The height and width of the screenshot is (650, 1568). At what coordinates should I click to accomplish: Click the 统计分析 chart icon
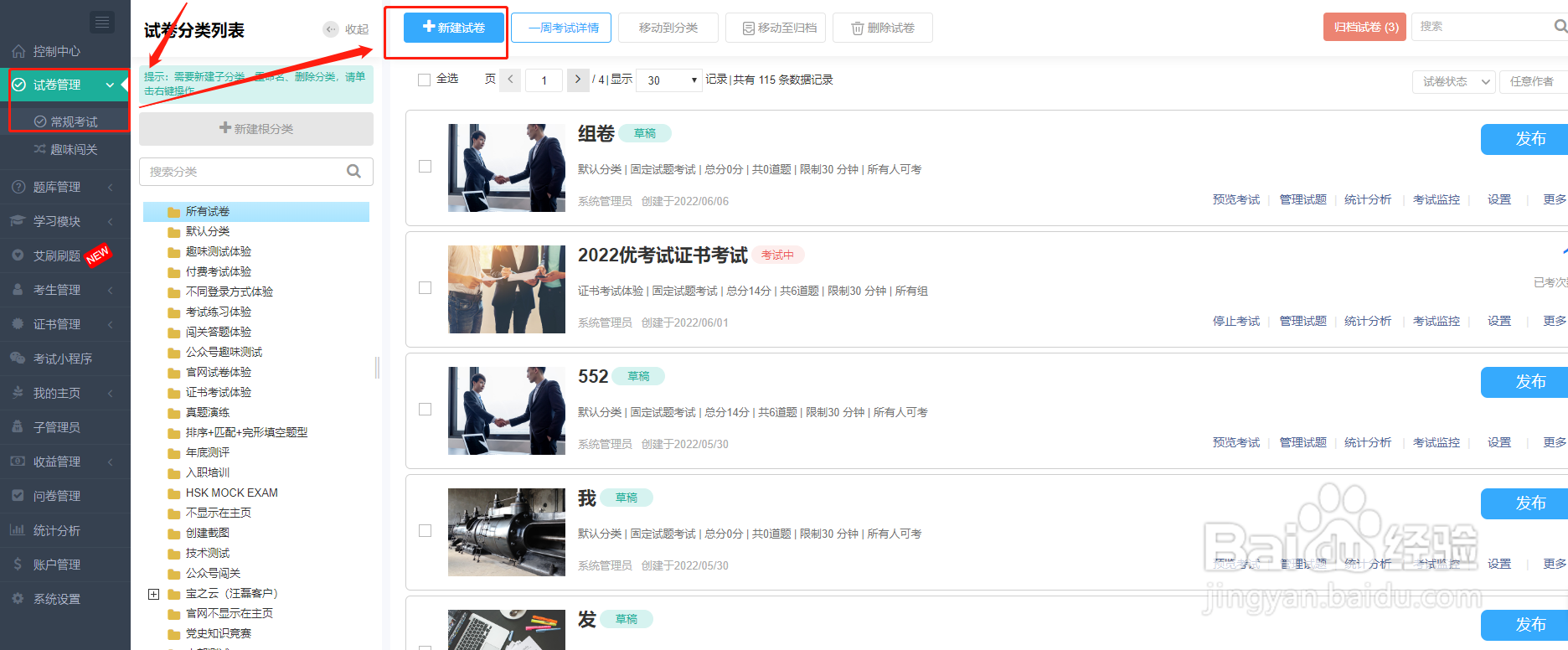[18, 529]
